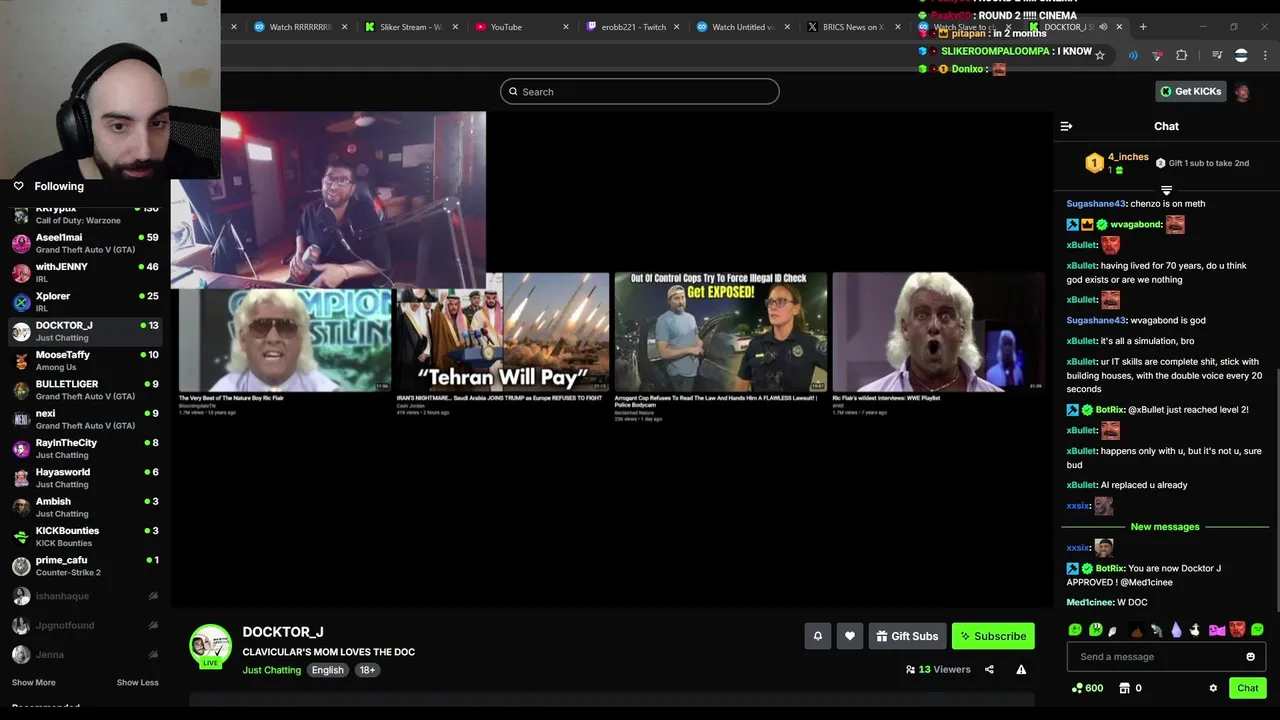Open KICKBounties channel in sidebar

click(85, 536)
